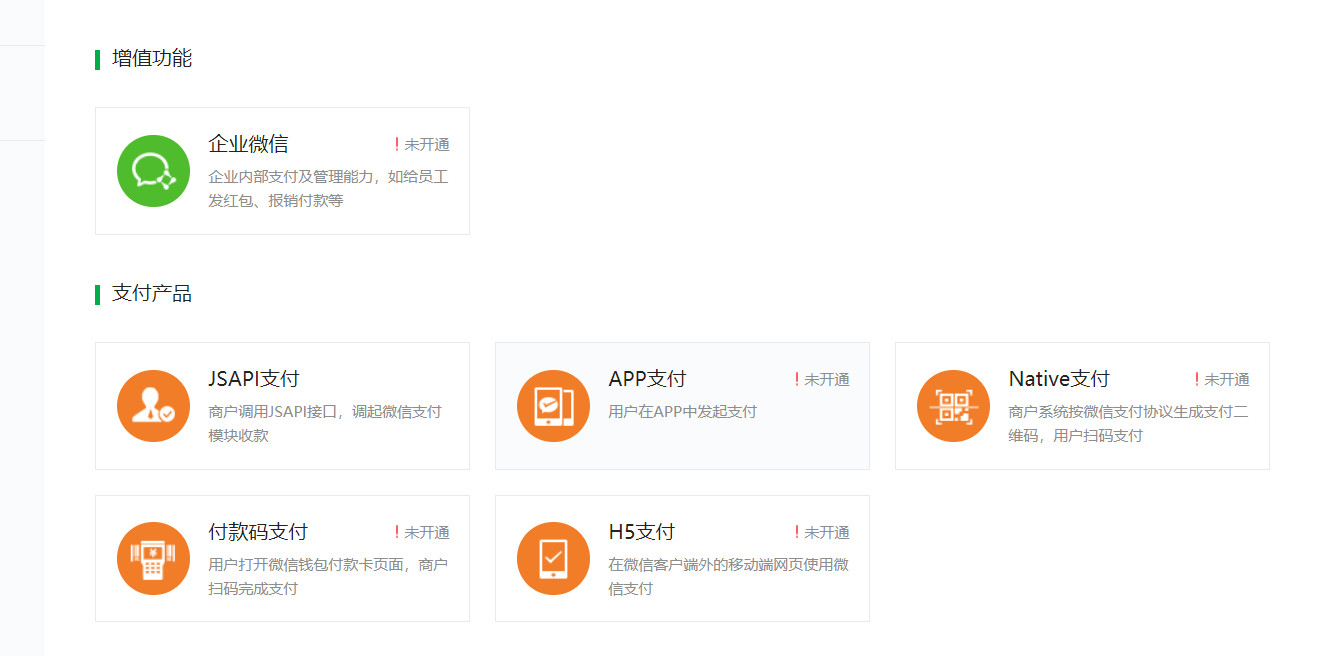The height and width of the screenshot is (656, 1337).
Task: Open the 付款码支付 product title
Action: point(258,532)
